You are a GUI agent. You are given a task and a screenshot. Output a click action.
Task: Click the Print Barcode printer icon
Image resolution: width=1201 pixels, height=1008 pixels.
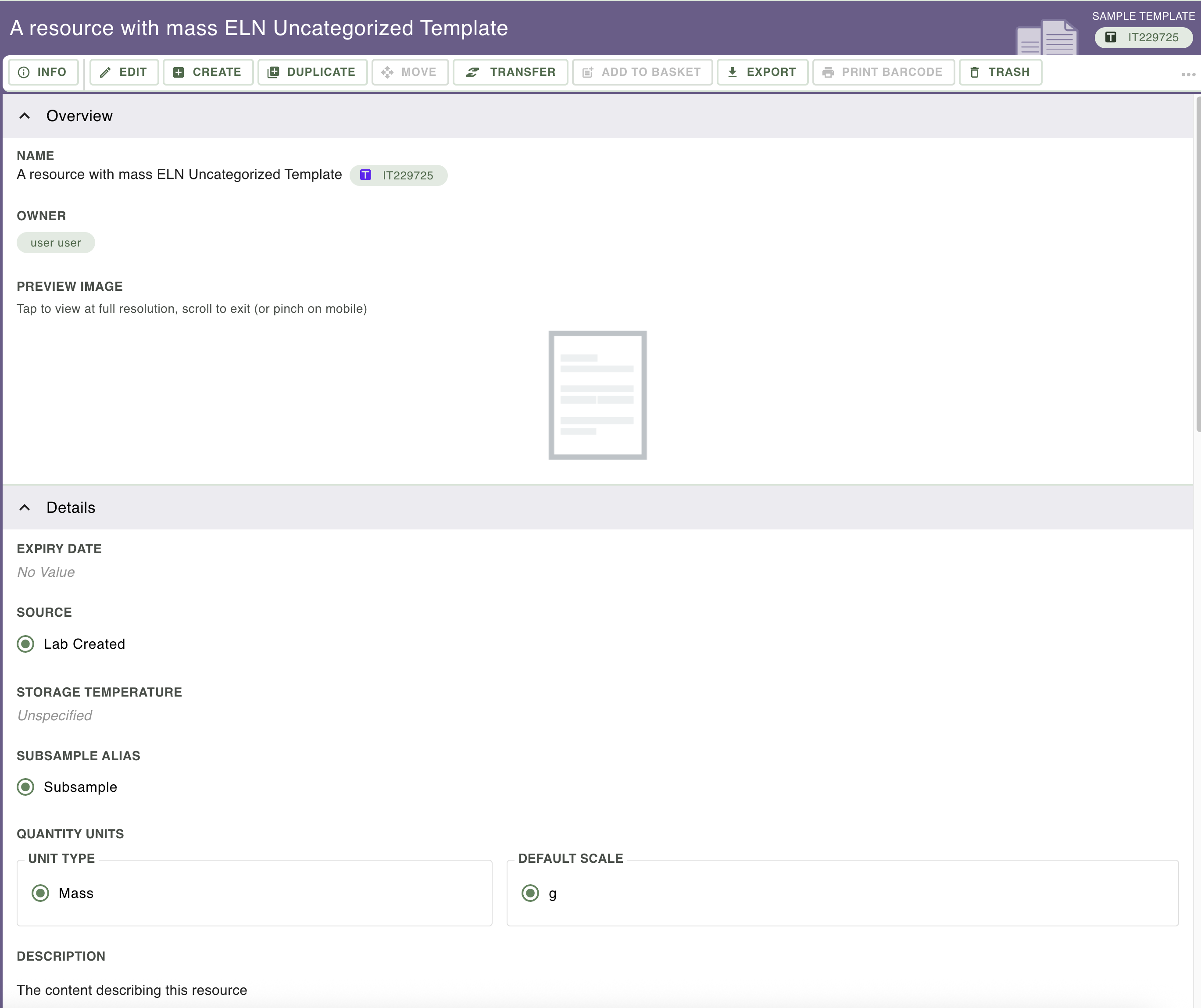point(828,72)
